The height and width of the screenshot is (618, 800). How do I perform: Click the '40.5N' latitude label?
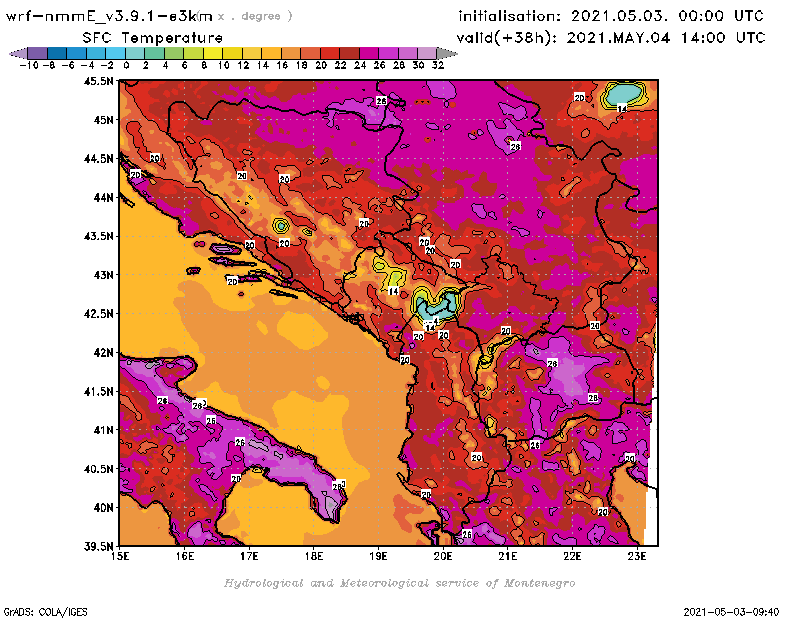(98, 469)
